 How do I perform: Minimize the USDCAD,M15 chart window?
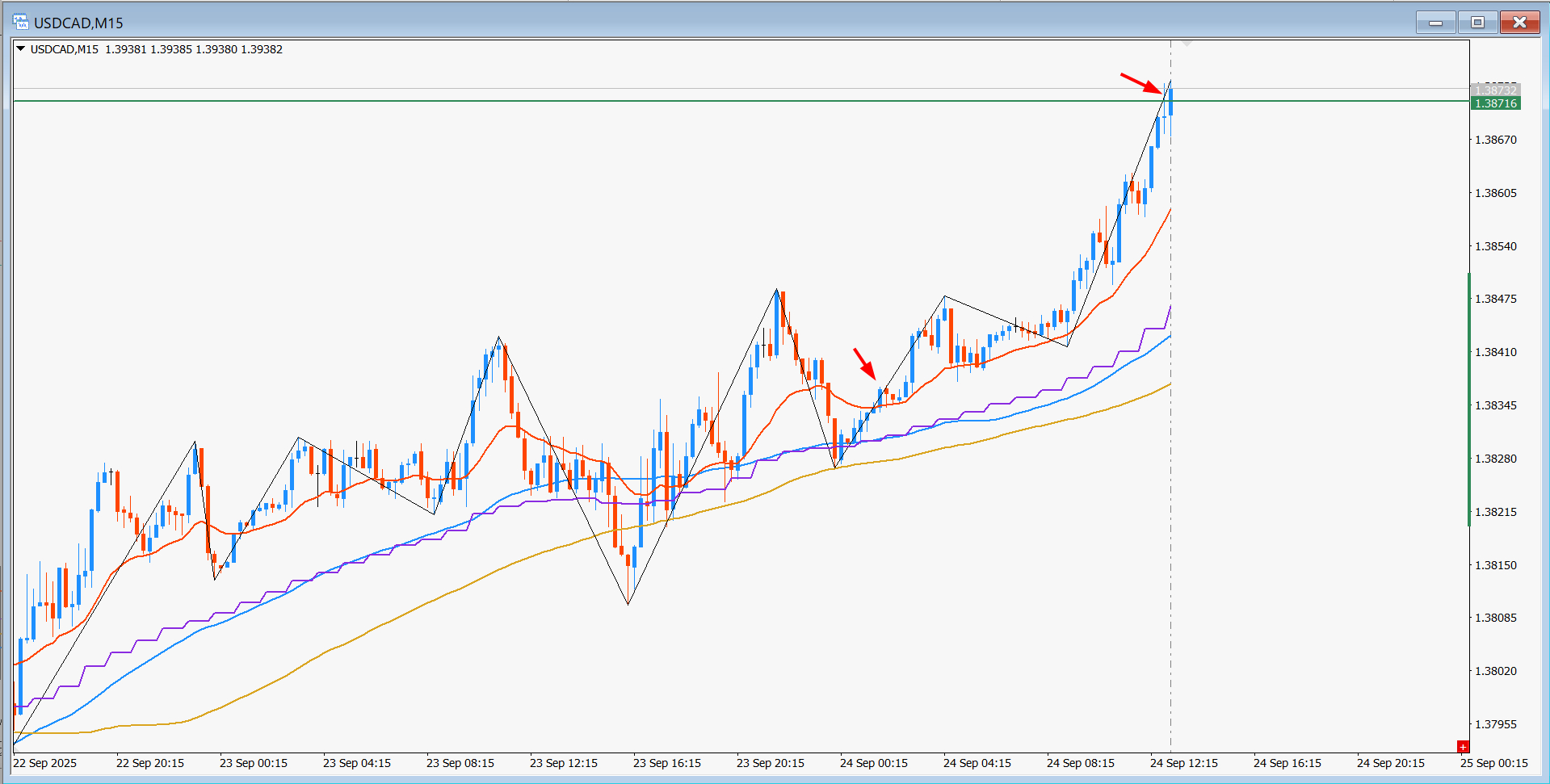1435,23
